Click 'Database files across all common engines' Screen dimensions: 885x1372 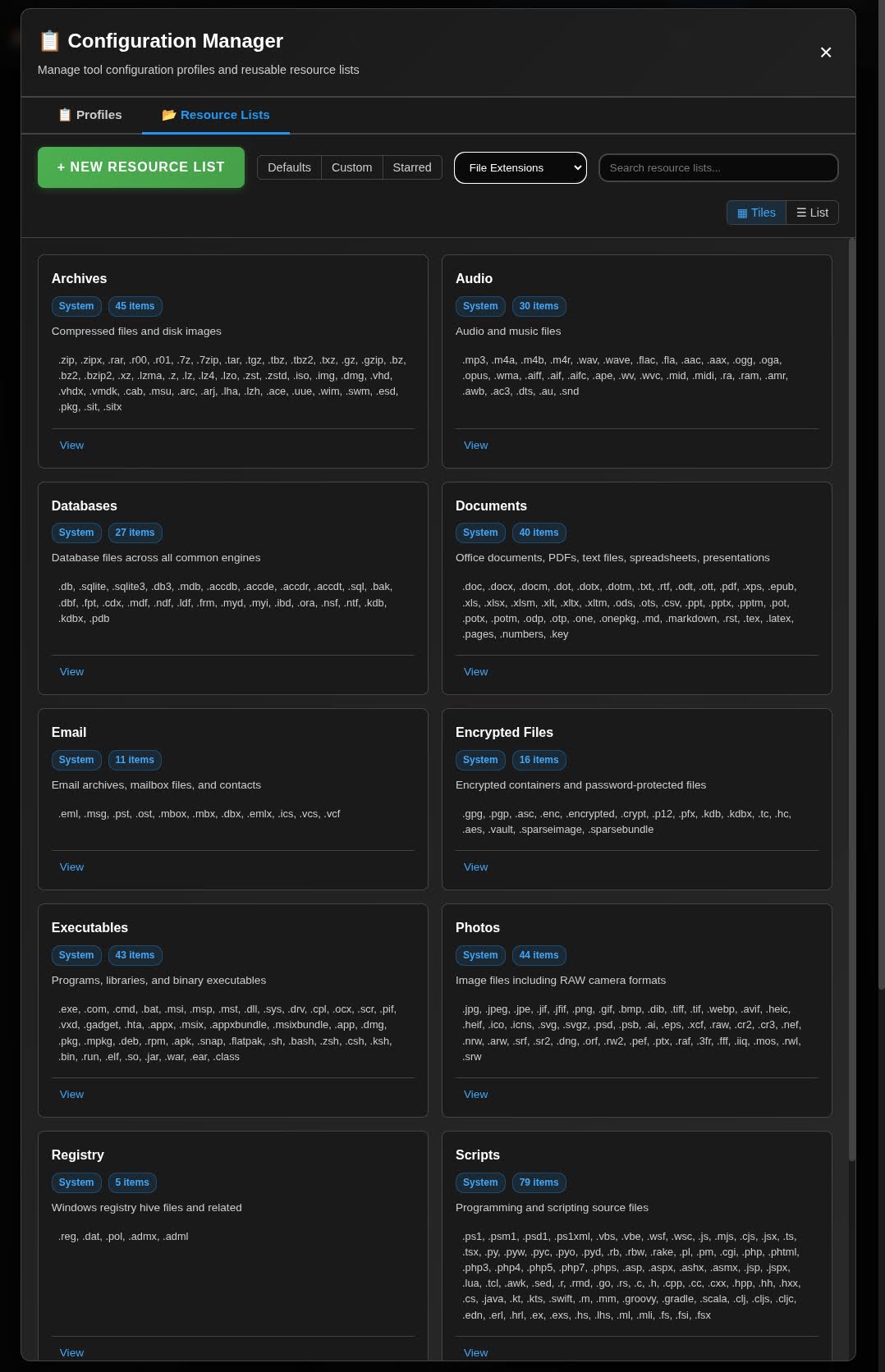tap(156, 558)
